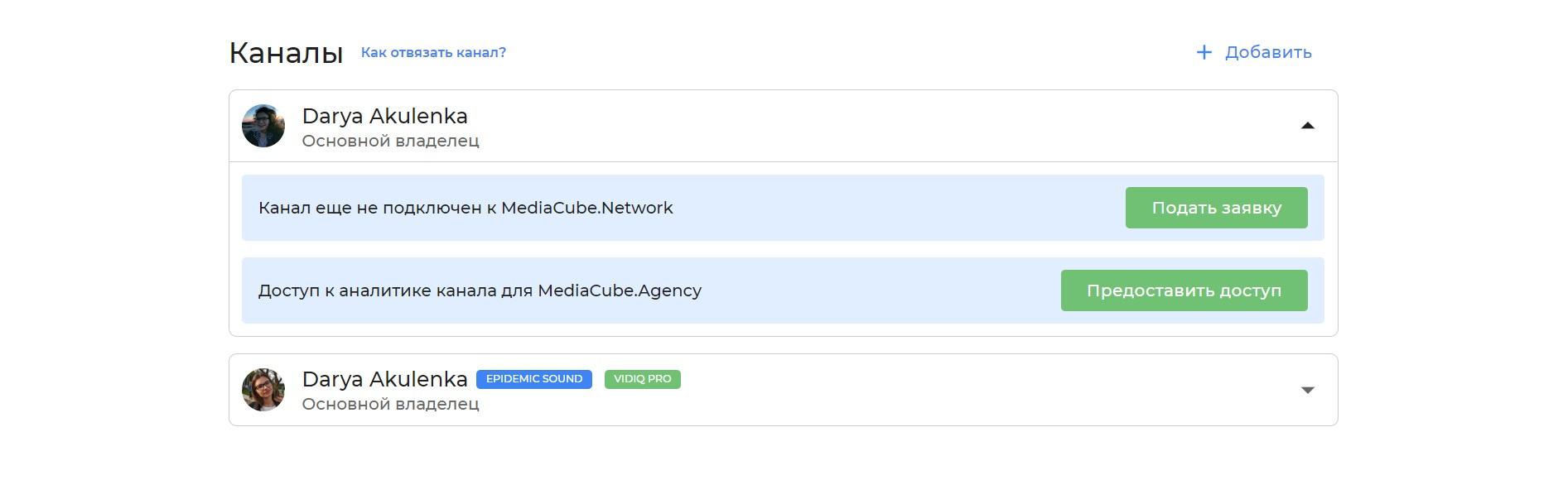
Task: Click the 'Канал еще не подключен к MediaCube.Network' message
Action: 466,208
